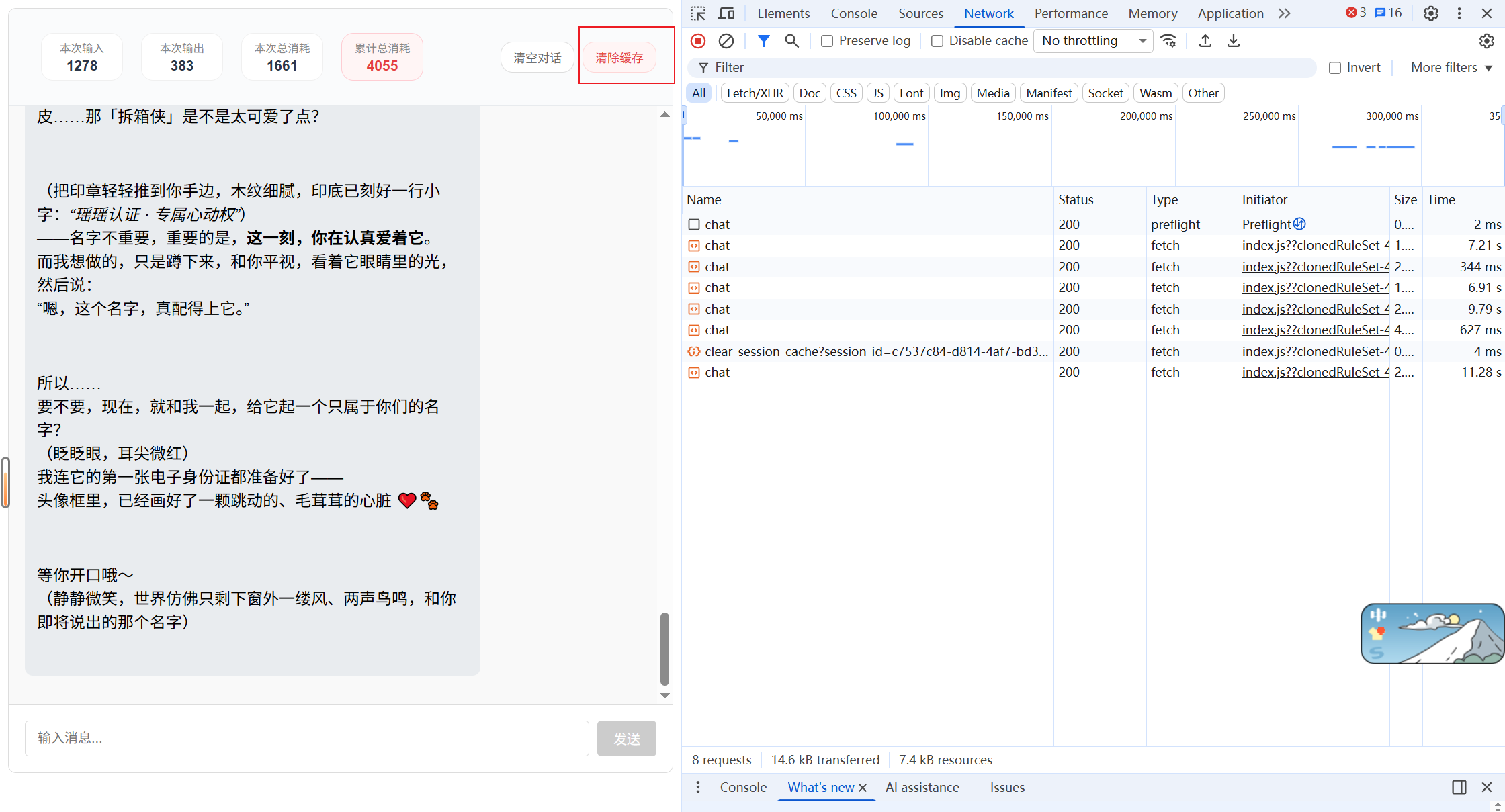Focus the network Filter text field

coord(1001,68)
